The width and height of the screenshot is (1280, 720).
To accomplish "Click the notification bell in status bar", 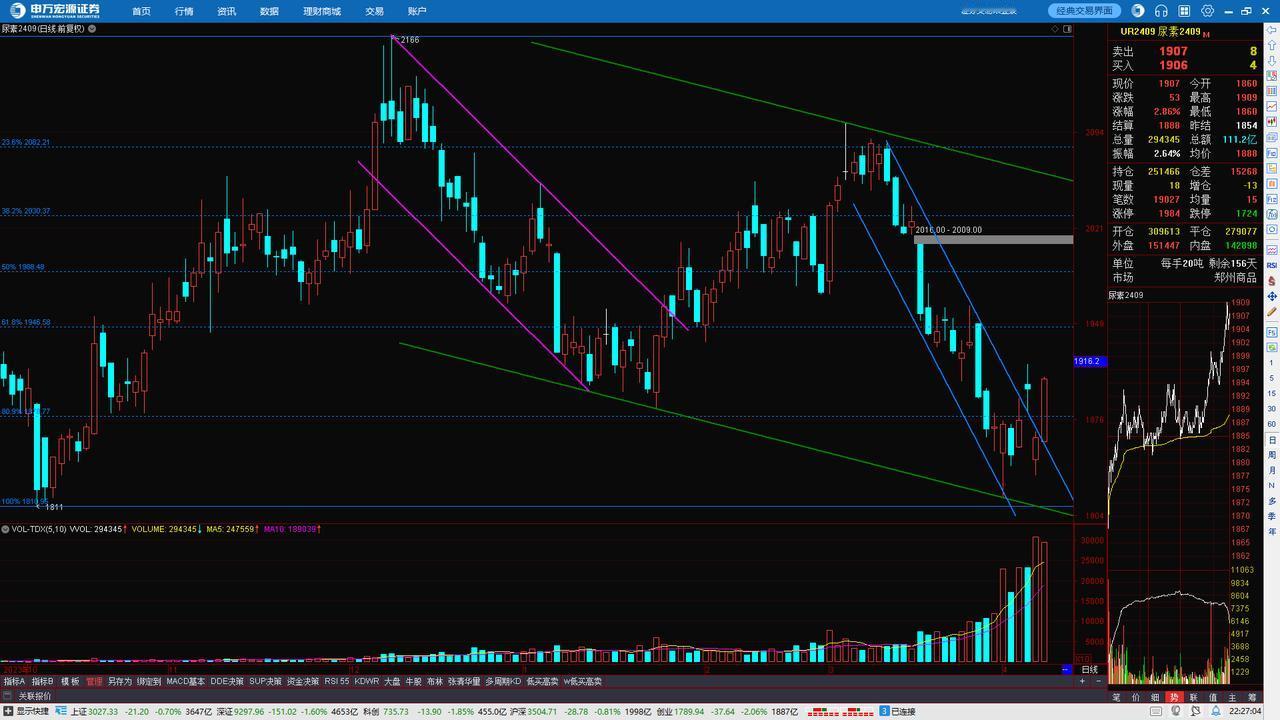I will coord(1216,711).
